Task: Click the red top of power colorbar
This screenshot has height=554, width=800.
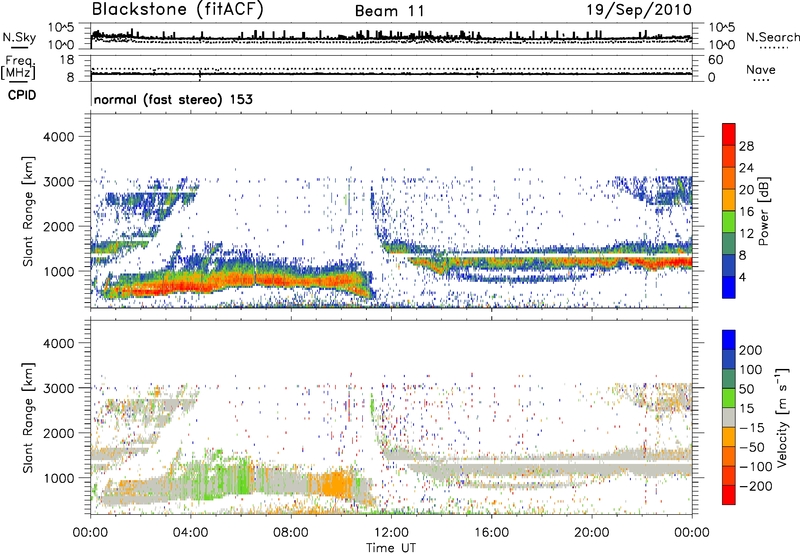Action: click(x=729, y=134)
